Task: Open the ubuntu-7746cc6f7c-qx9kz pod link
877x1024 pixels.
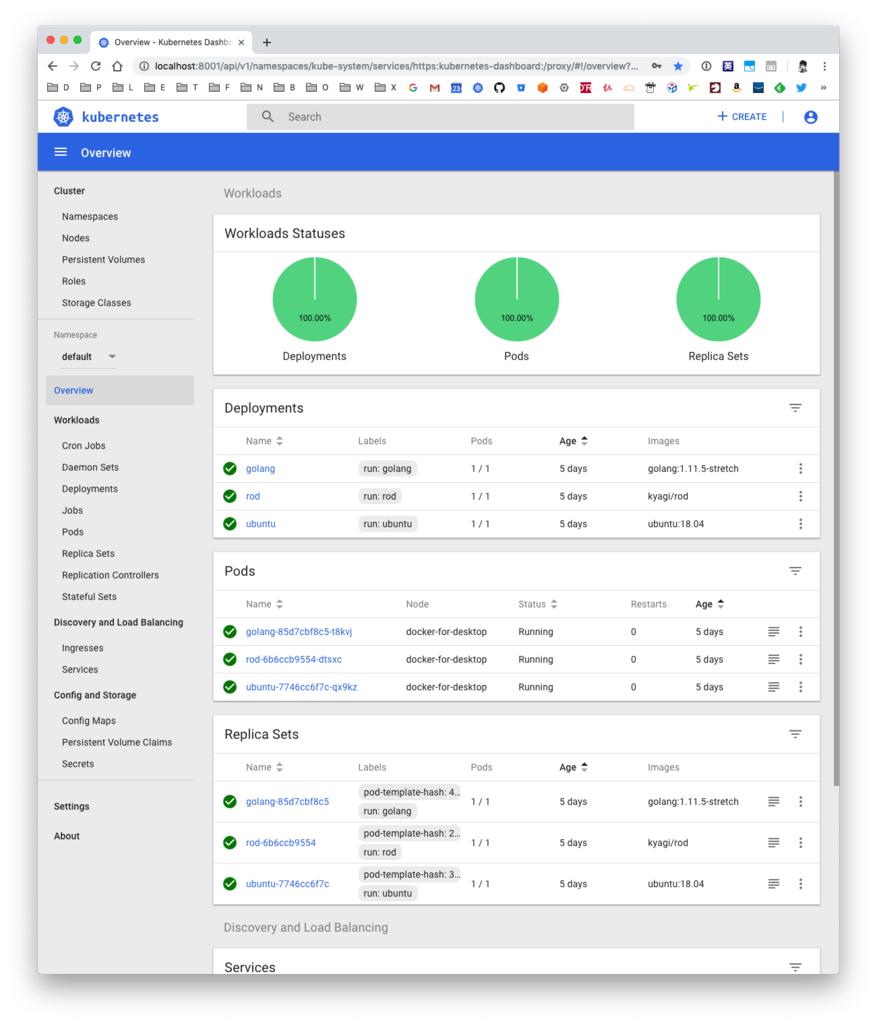Action: (x=301, y=686)
